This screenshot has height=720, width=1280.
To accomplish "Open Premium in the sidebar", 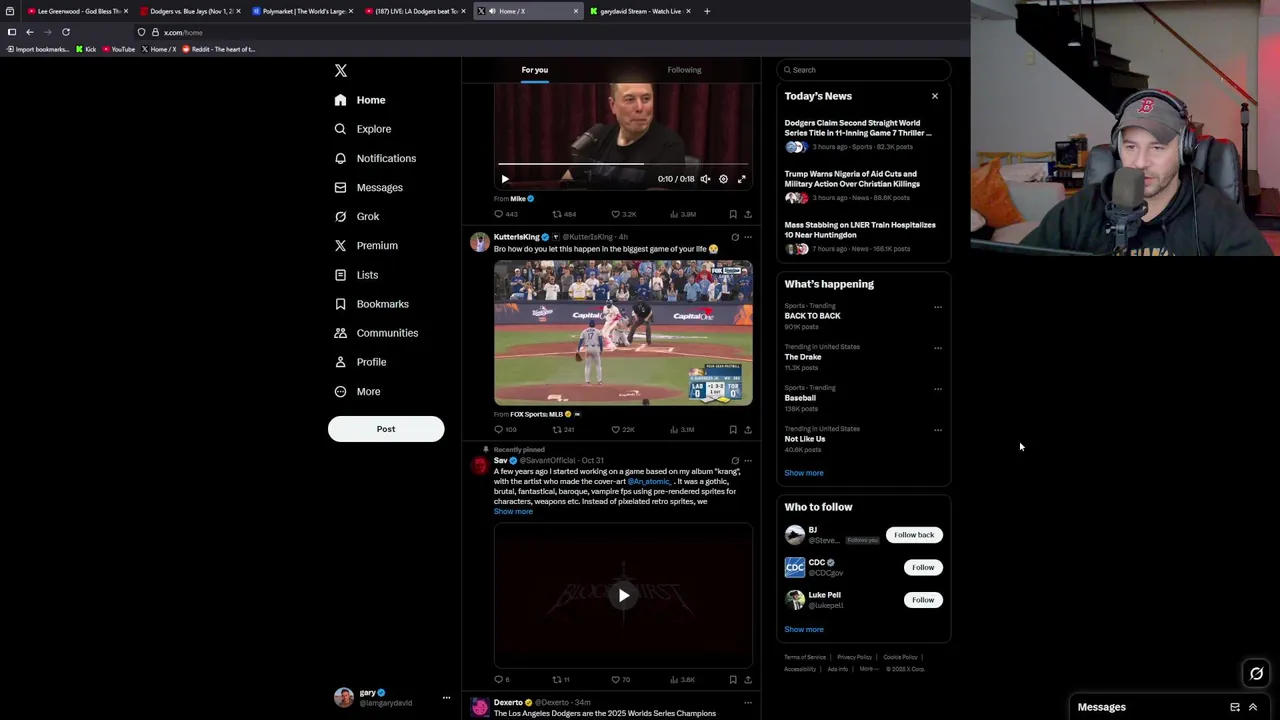I will 366,245.
